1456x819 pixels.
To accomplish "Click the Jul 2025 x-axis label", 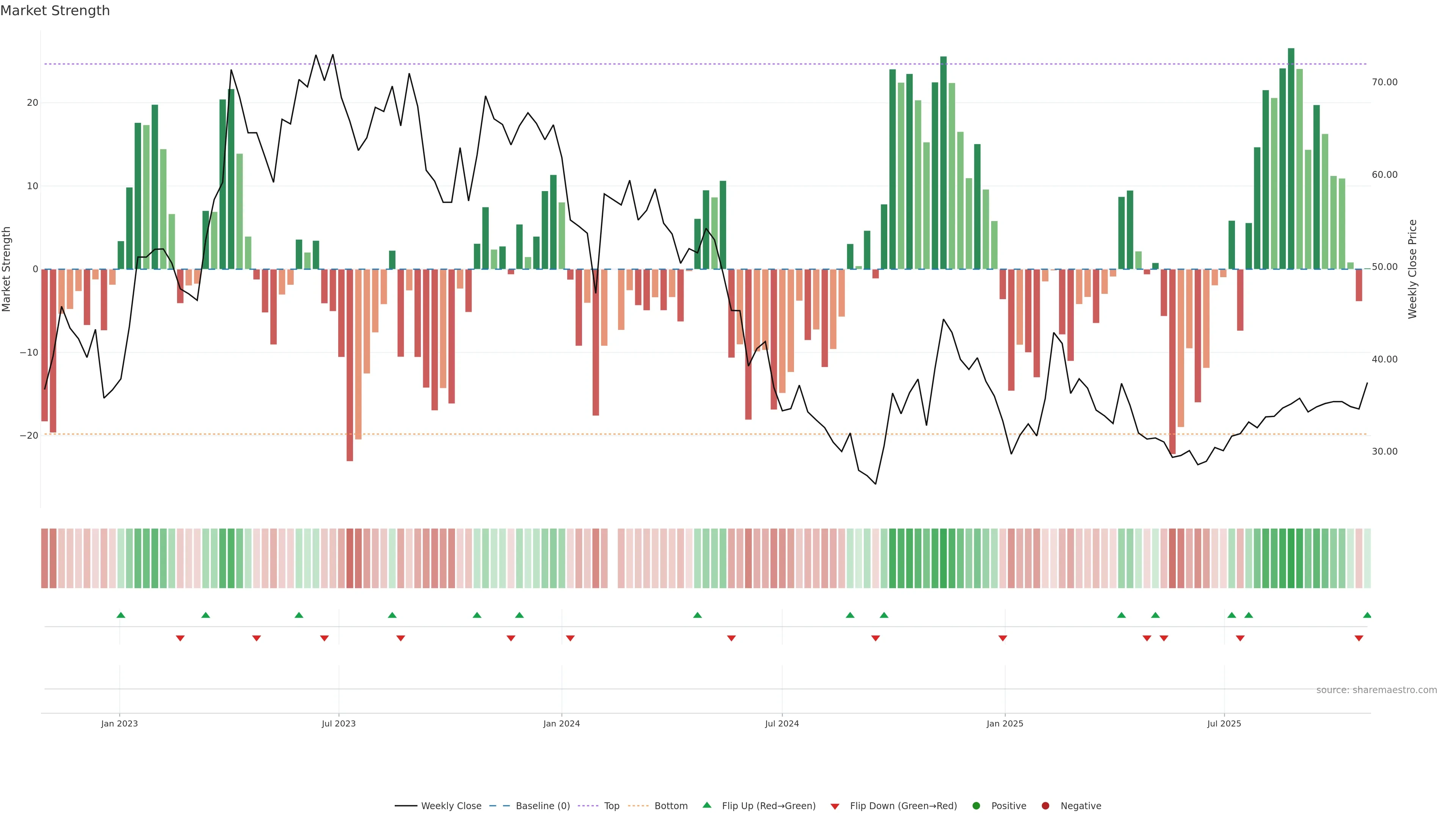I will coord(1224,723).
